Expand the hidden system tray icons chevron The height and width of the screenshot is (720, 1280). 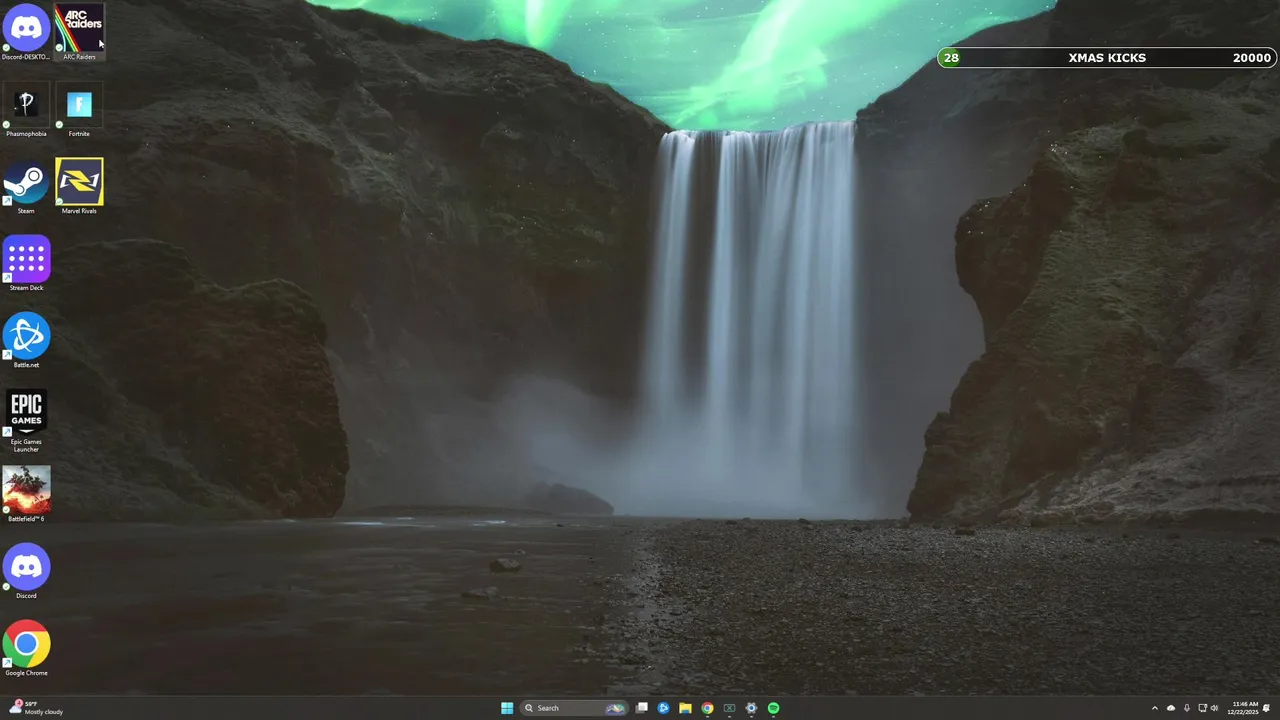(x=1155, y=708)
